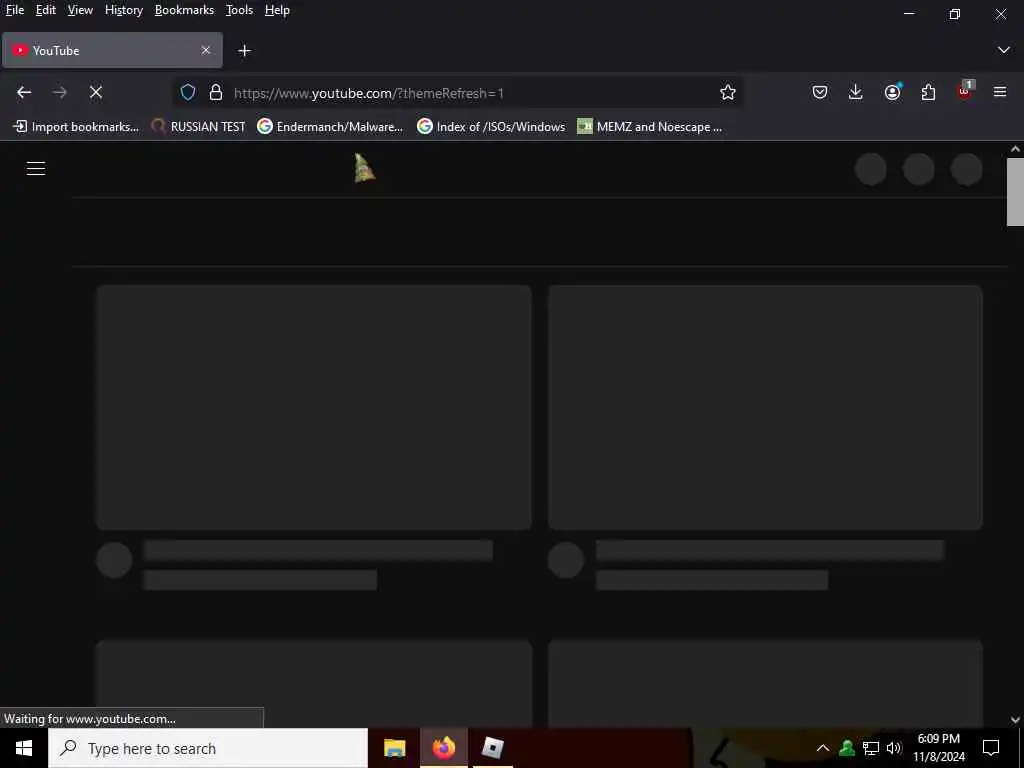The width and height of the screenshot is (1024, 768).
Task: Click the green user tray icon
Action: pyautogui.click(x=847, y=748)
